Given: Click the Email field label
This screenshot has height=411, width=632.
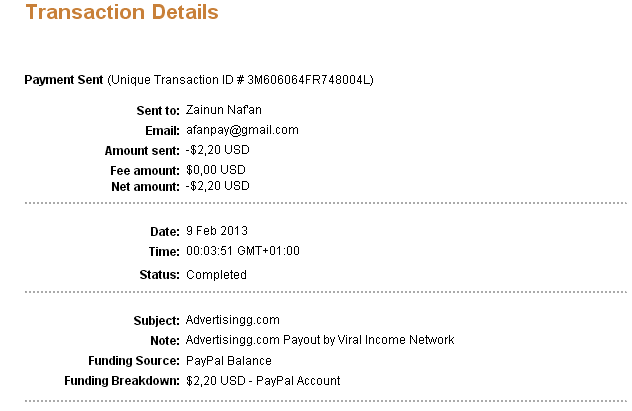Looking at the screenshot, I should [x=162, y=131].
